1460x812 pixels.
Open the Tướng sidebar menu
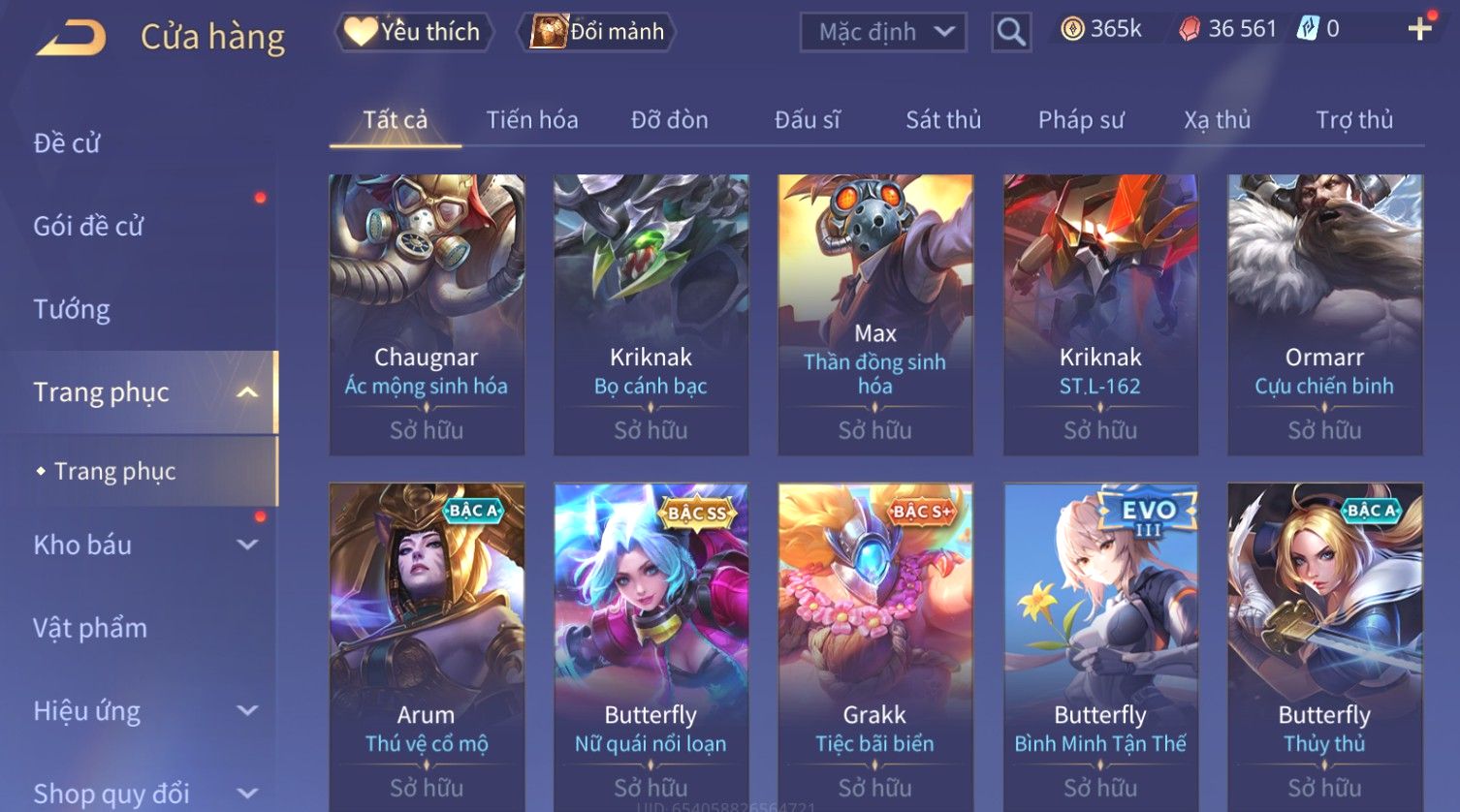tap(72, 310)
